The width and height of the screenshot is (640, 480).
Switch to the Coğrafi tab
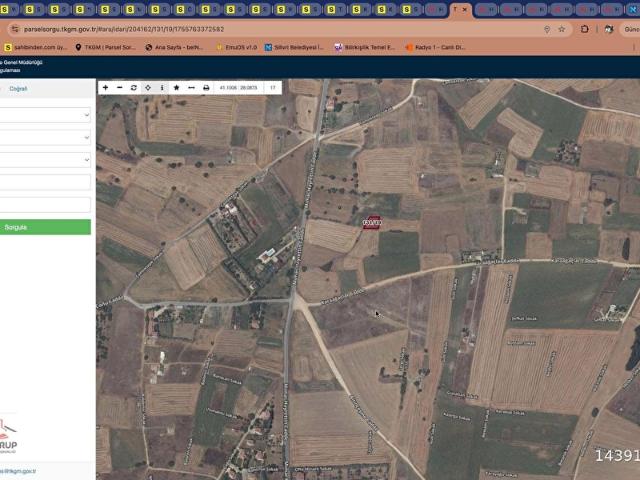click(19, 89)
